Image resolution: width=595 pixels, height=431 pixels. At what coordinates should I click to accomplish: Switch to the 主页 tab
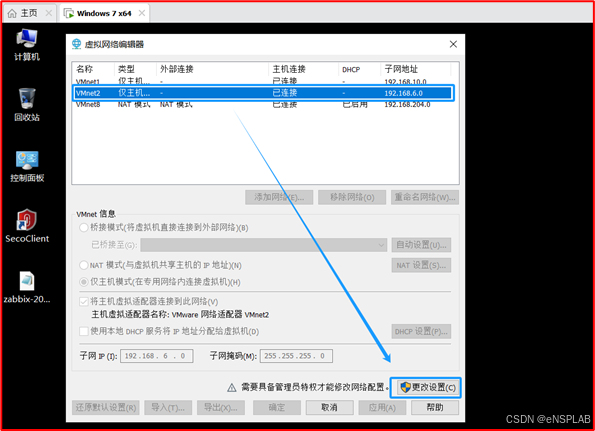29,13
